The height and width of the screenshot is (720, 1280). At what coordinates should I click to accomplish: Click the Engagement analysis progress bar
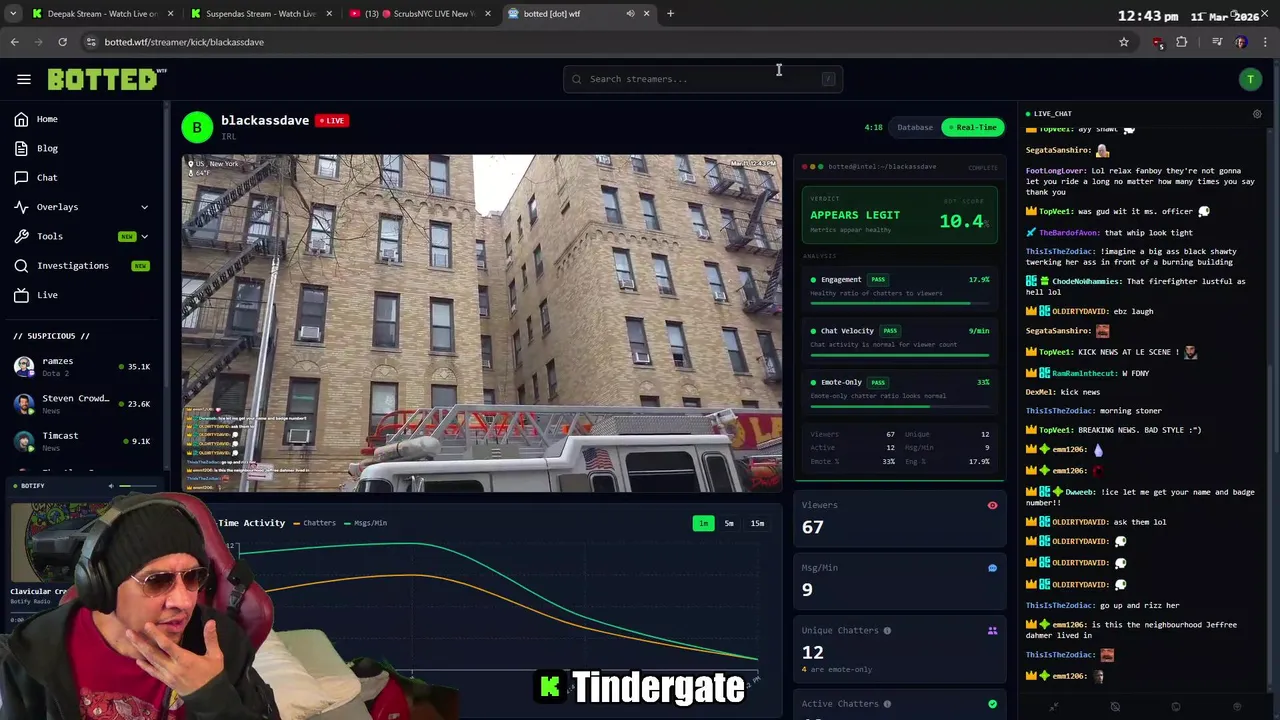point(899,303)
